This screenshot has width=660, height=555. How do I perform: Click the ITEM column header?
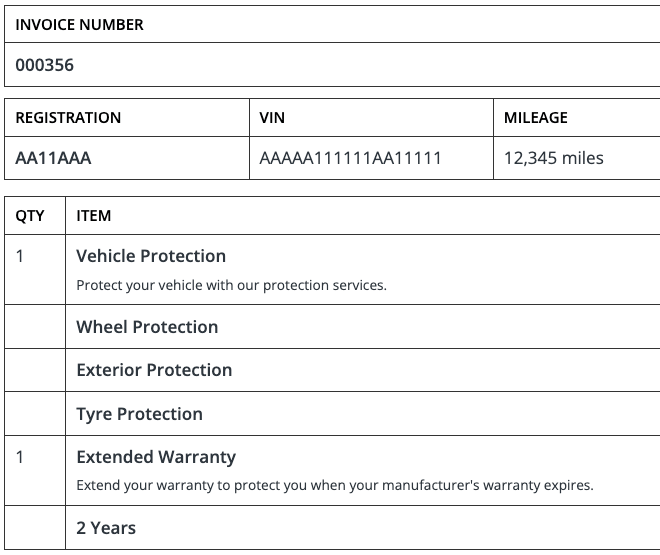tap(94, 215)
